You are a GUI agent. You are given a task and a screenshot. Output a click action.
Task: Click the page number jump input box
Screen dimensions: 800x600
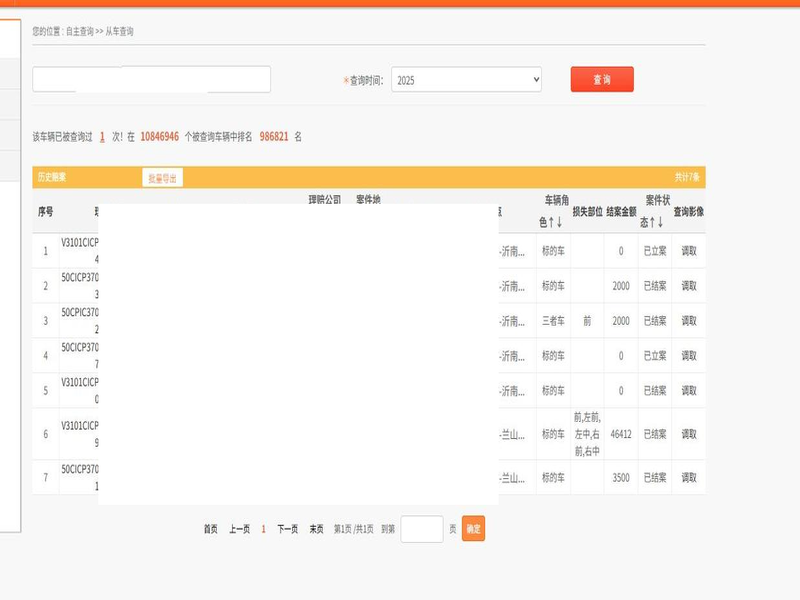[x=421, y=529]
